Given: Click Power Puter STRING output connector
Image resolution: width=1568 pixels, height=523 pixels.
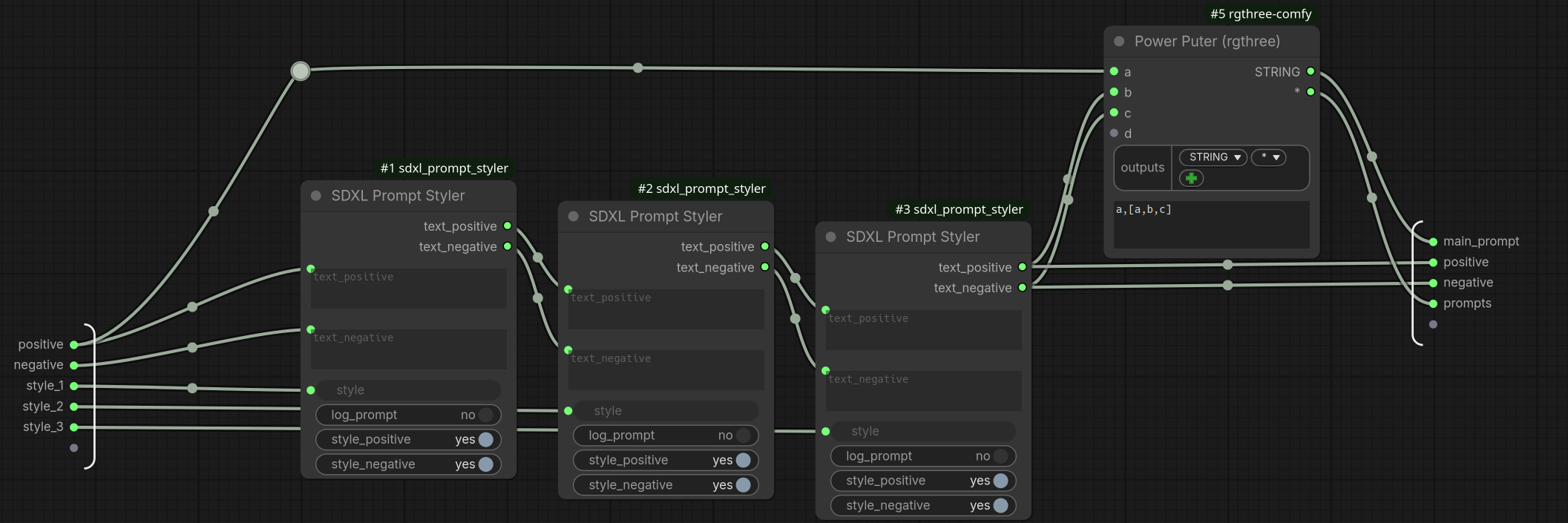Looking at the screenshot, I should [x=1311, y=71].
